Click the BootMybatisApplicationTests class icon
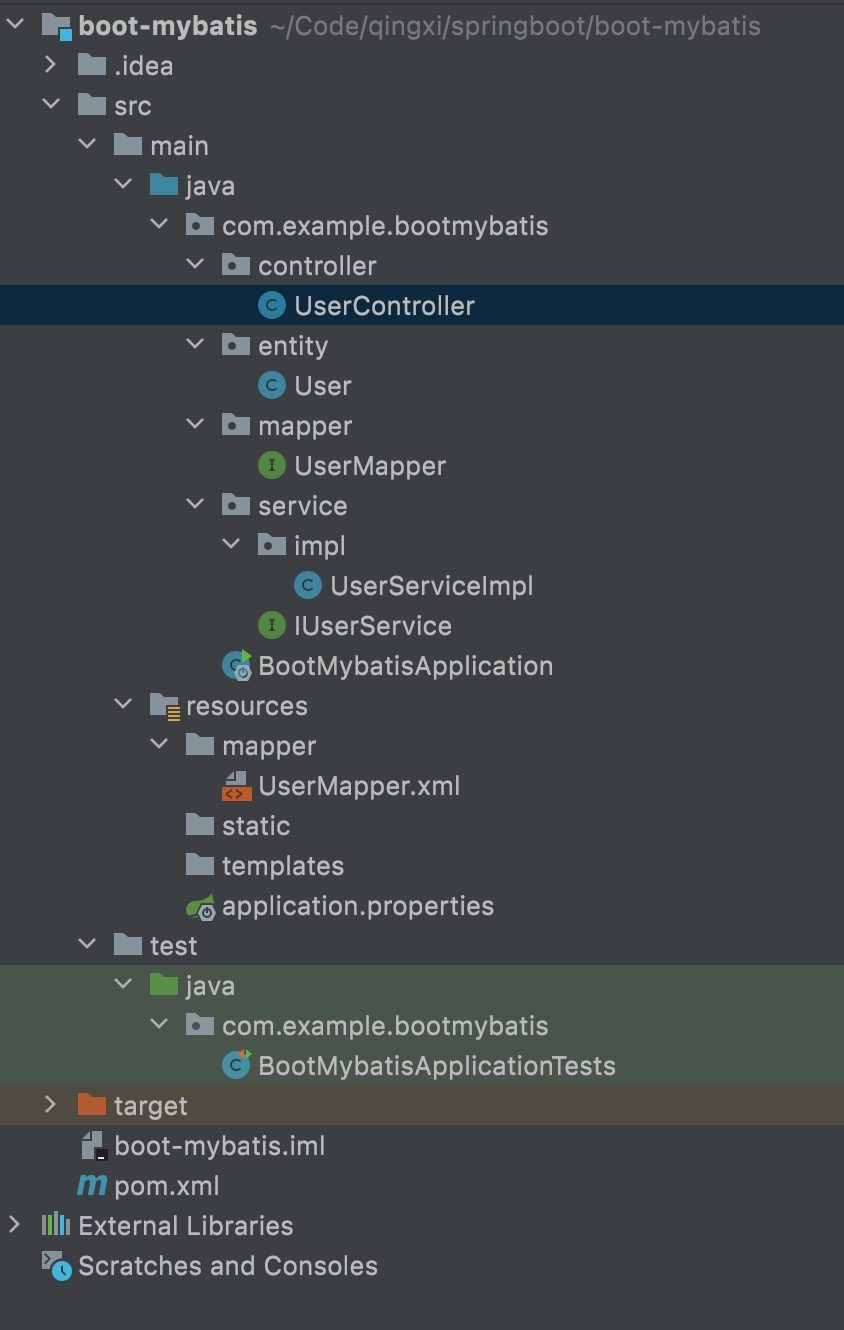The image size is (844, 1330). click(237, 1066)
